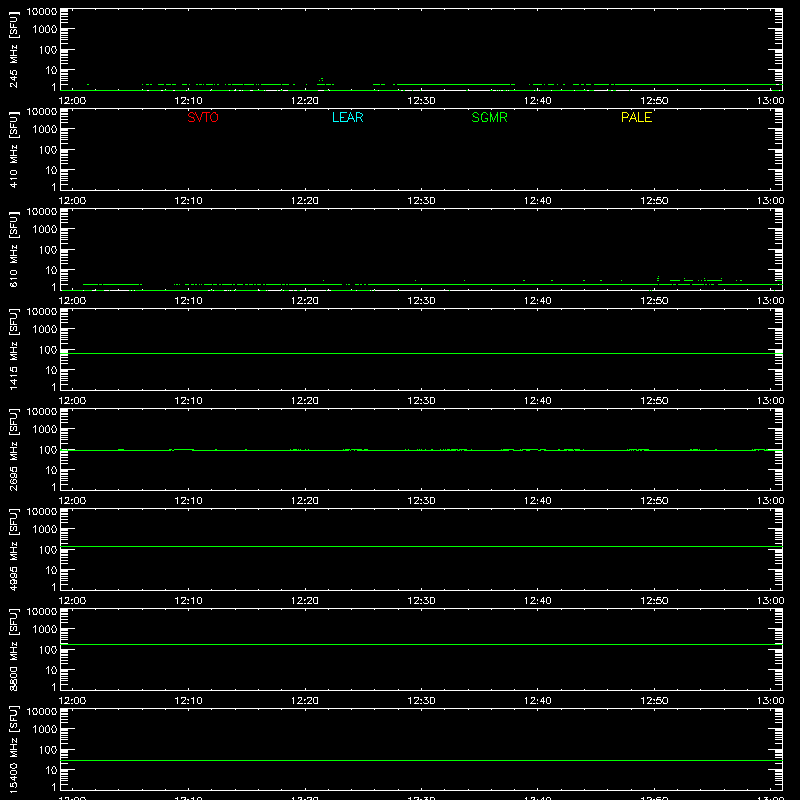The height and width of the screenshot is (800, 800).
Task: Click 12:20 tick label under 2695 MHz panel
Action: click(305, 501)
